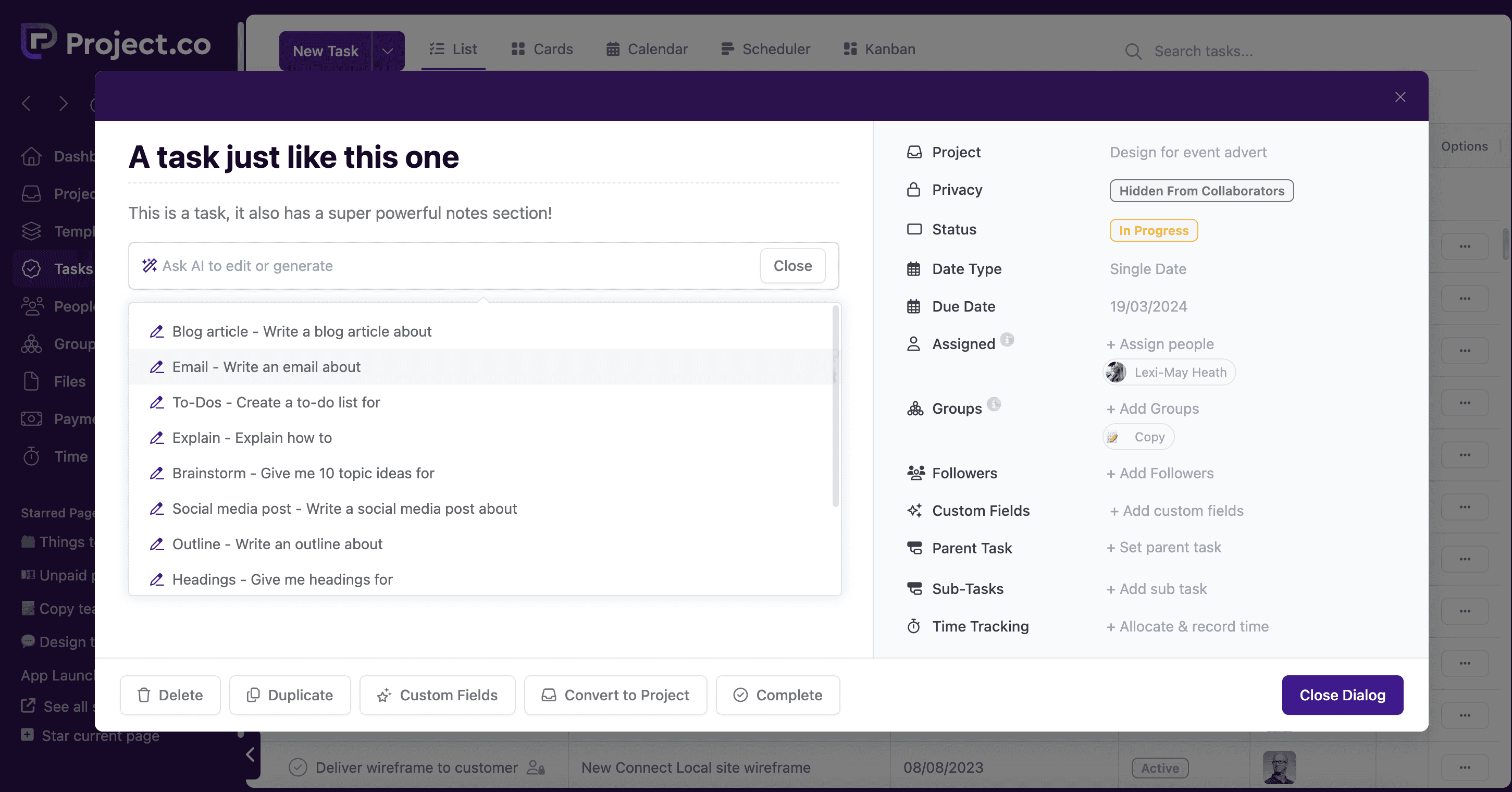Image resolution: width=1512 pixels, height=792 pixels.
Task: Switch to the Kanban view tab
Action: 878,49
